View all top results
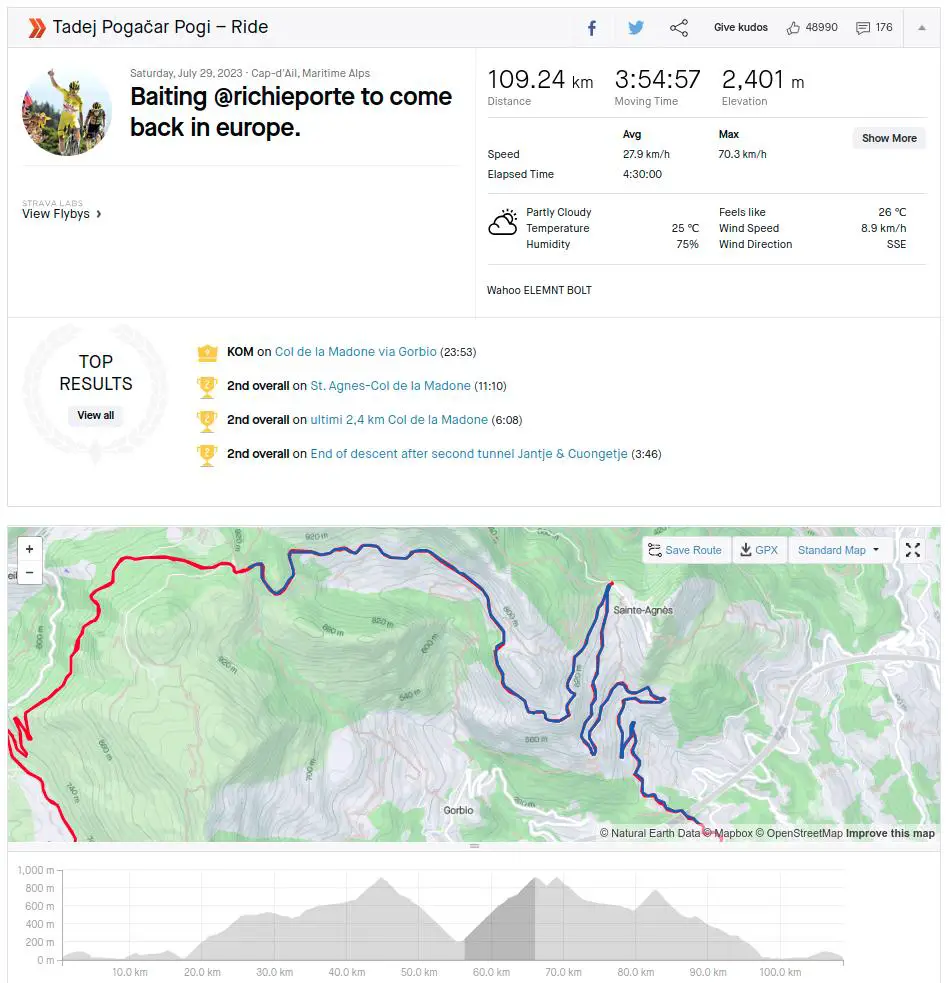The image size is (948, 983). pos(95,415)
